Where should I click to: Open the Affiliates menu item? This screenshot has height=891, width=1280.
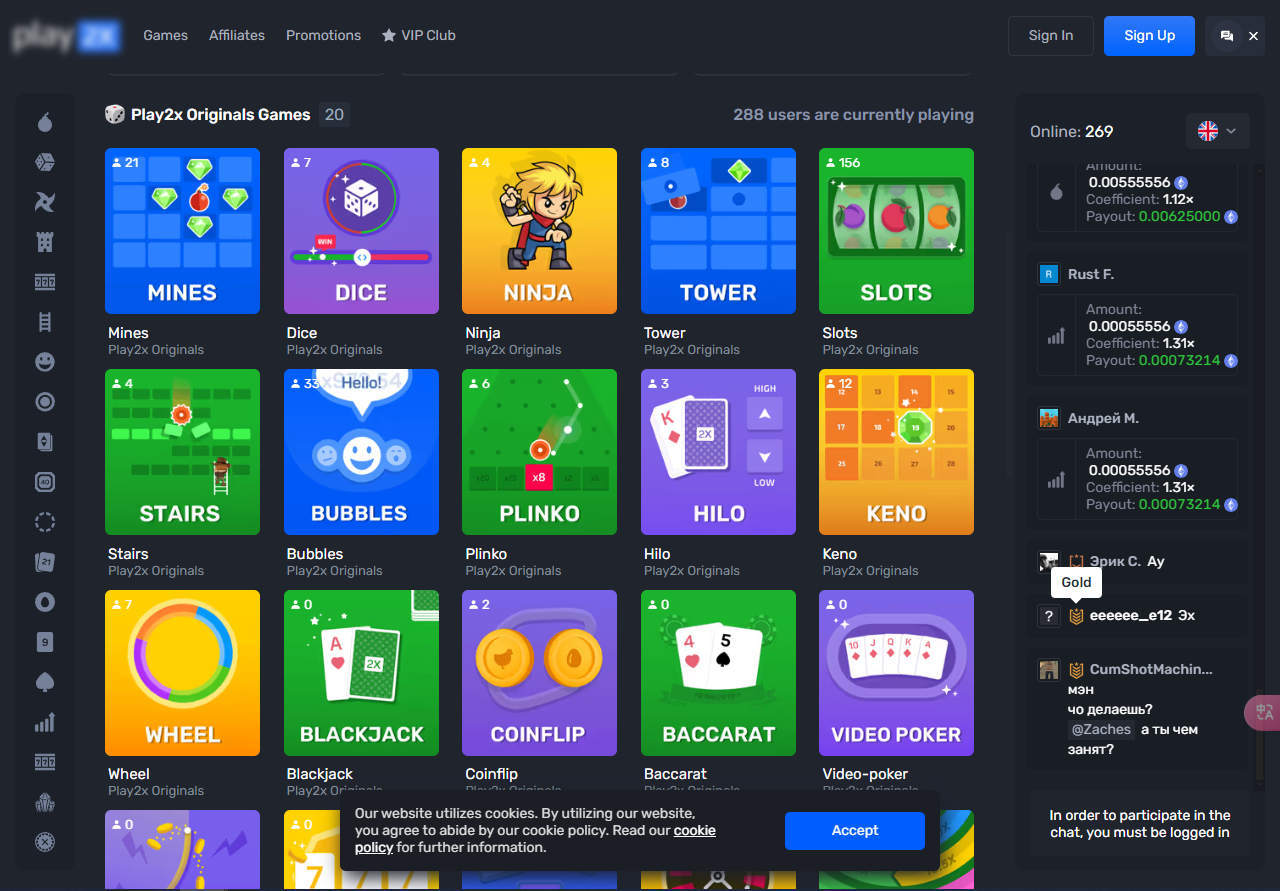(x=237, y=35)
